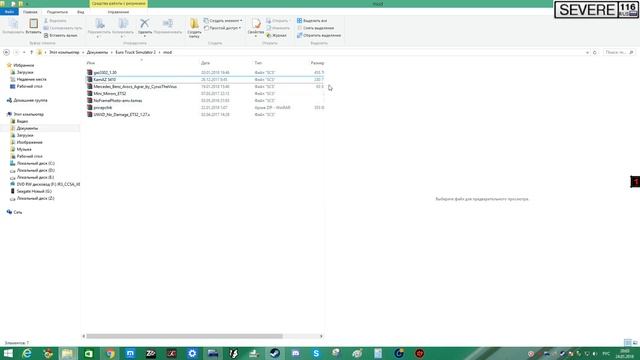
Task: Refresh the folder view
Action: pyautogui.click(x=595, y=52)
